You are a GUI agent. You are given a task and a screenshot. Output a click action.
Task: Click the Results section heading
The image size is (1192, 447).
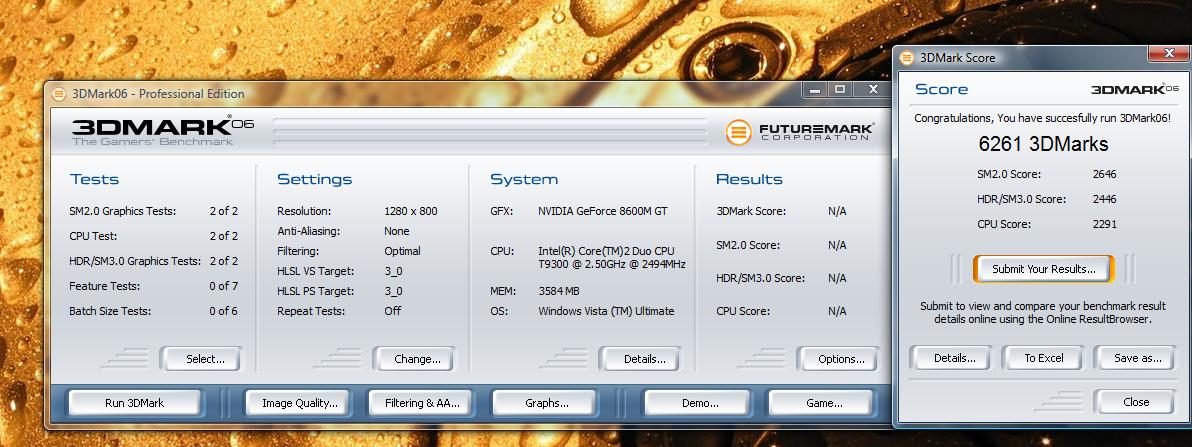coord(749,179)
